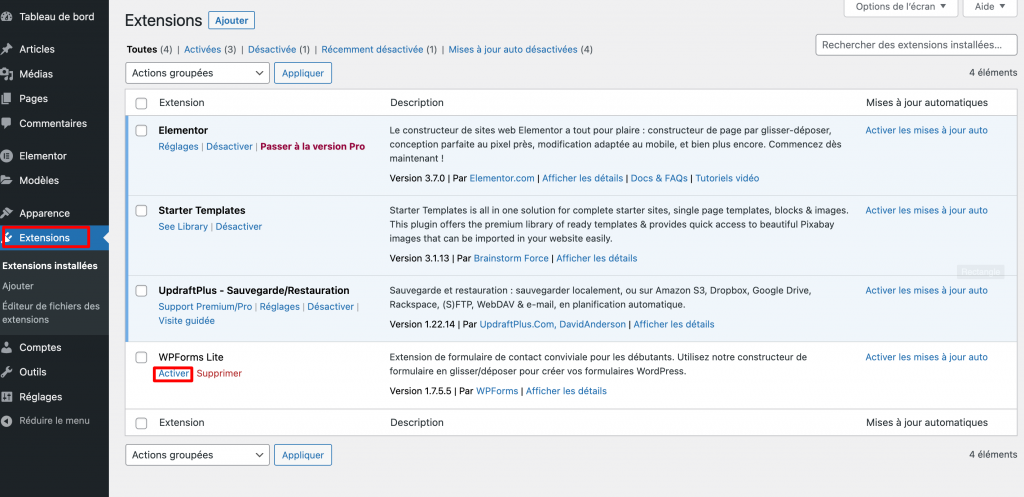Open Extensions in the sidebar menu
The width and height of the screenshot is (1024, 497).
tap(45, 238)
